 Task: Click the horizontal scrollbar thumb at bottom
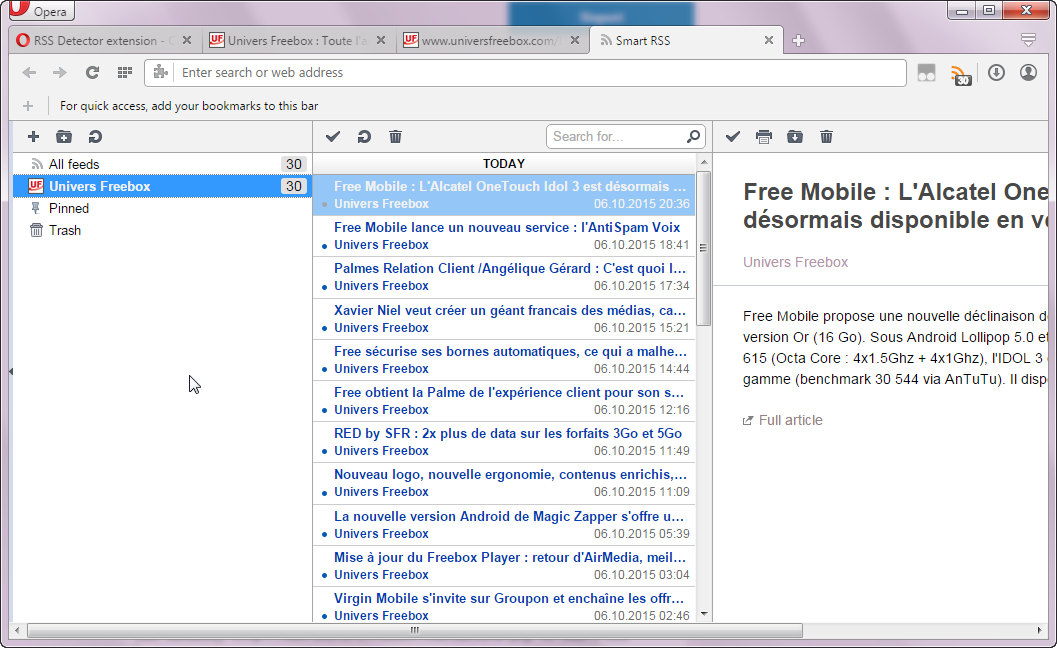(x=415, y=630)
